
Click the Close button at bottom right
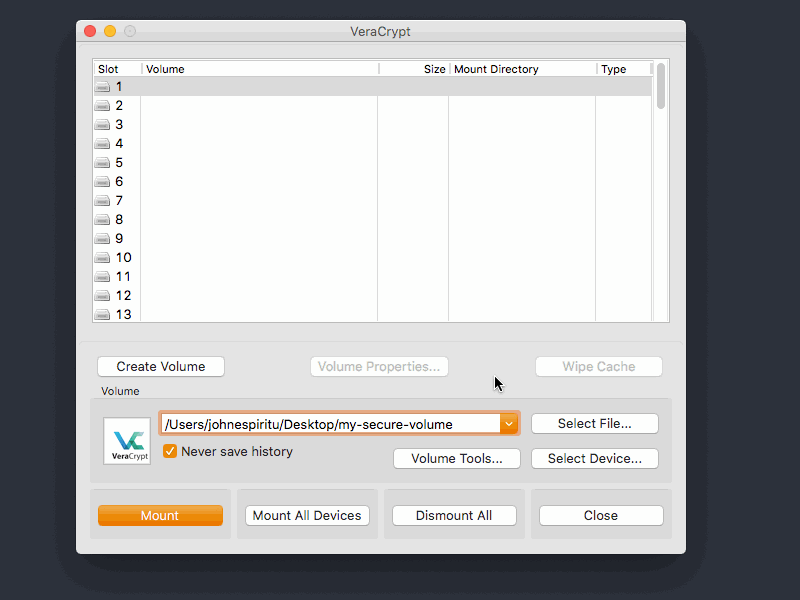pos(601,515)
